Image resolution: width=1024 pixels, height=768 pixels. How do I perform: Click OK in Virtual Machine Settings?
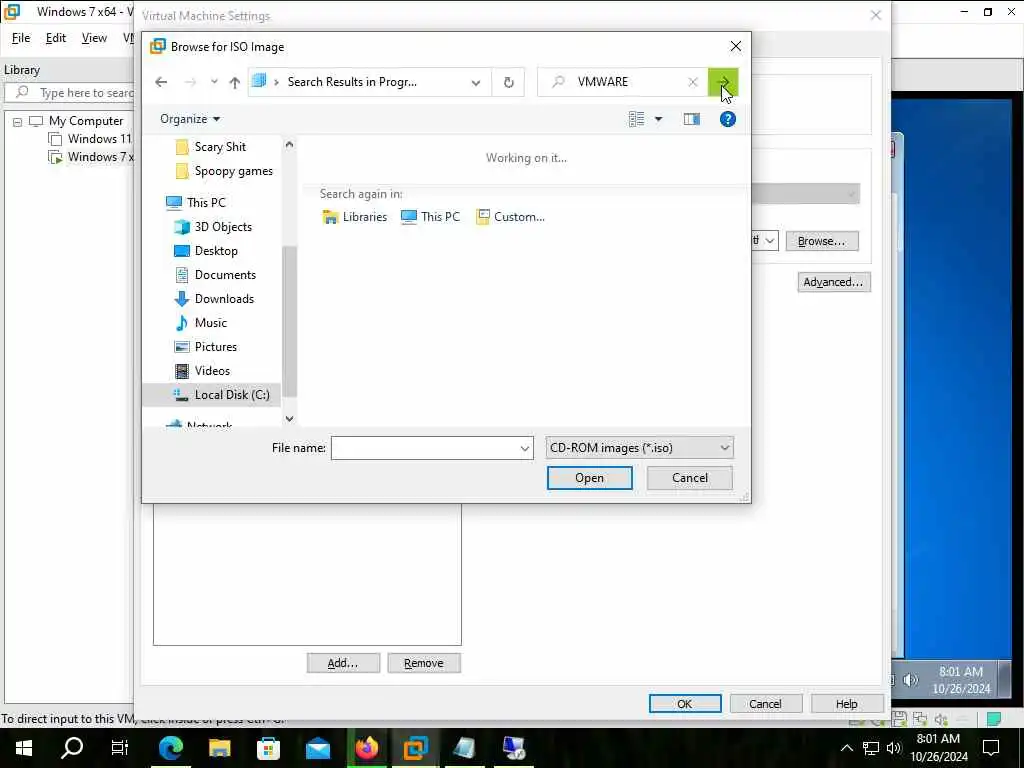click(x=684, y=703)
